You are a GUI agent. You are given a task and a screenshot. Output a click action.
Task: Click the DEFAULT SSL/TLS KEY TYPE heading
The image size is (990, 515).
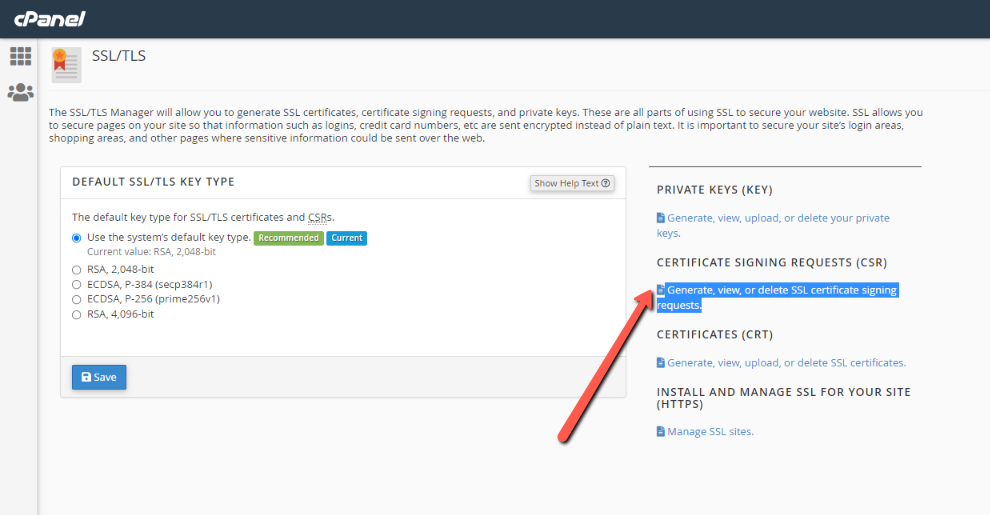pos(153,182)
